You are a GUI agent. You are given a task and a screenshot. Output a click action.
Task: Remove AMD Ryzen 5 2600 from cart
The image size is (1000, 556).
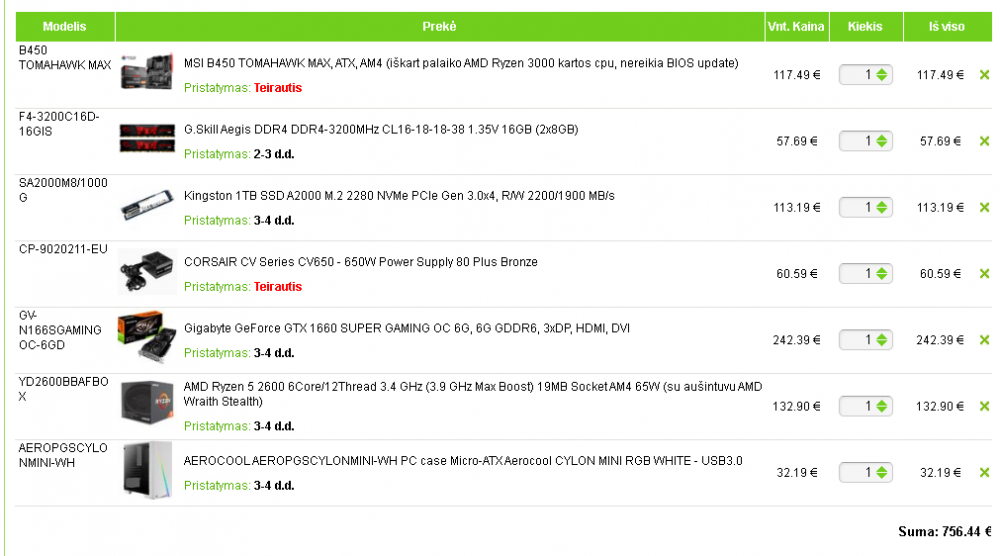click(985, 407)
